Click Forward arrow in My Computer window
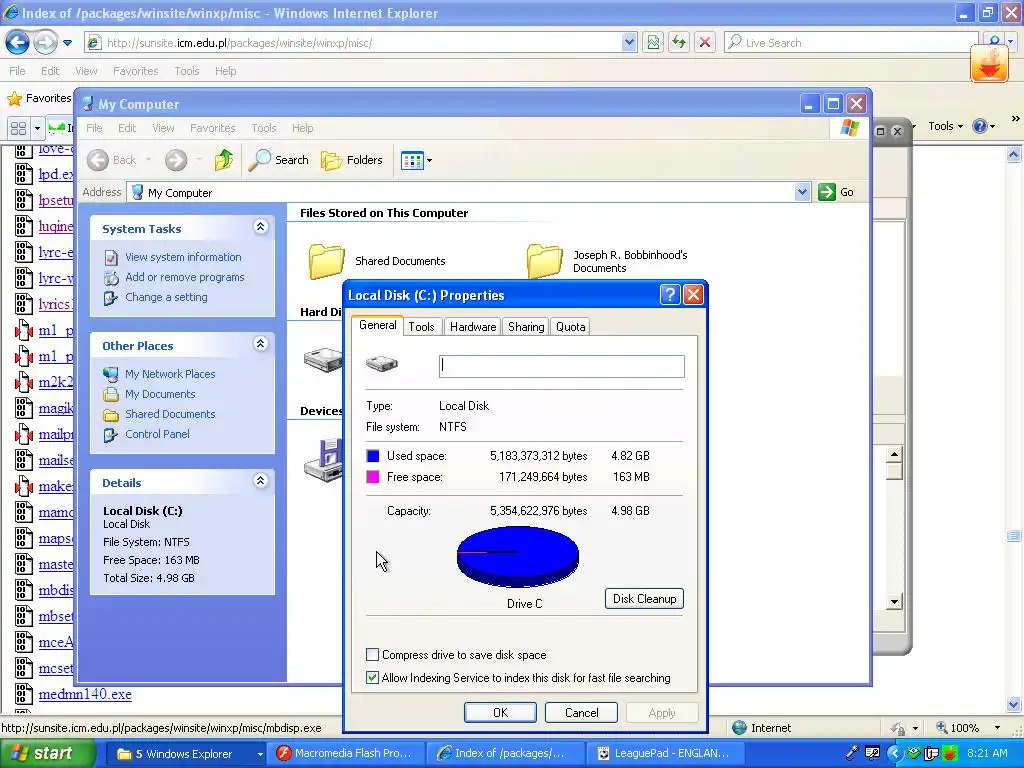This screenshot has height=768, width=1024. (x=176, y=160)
